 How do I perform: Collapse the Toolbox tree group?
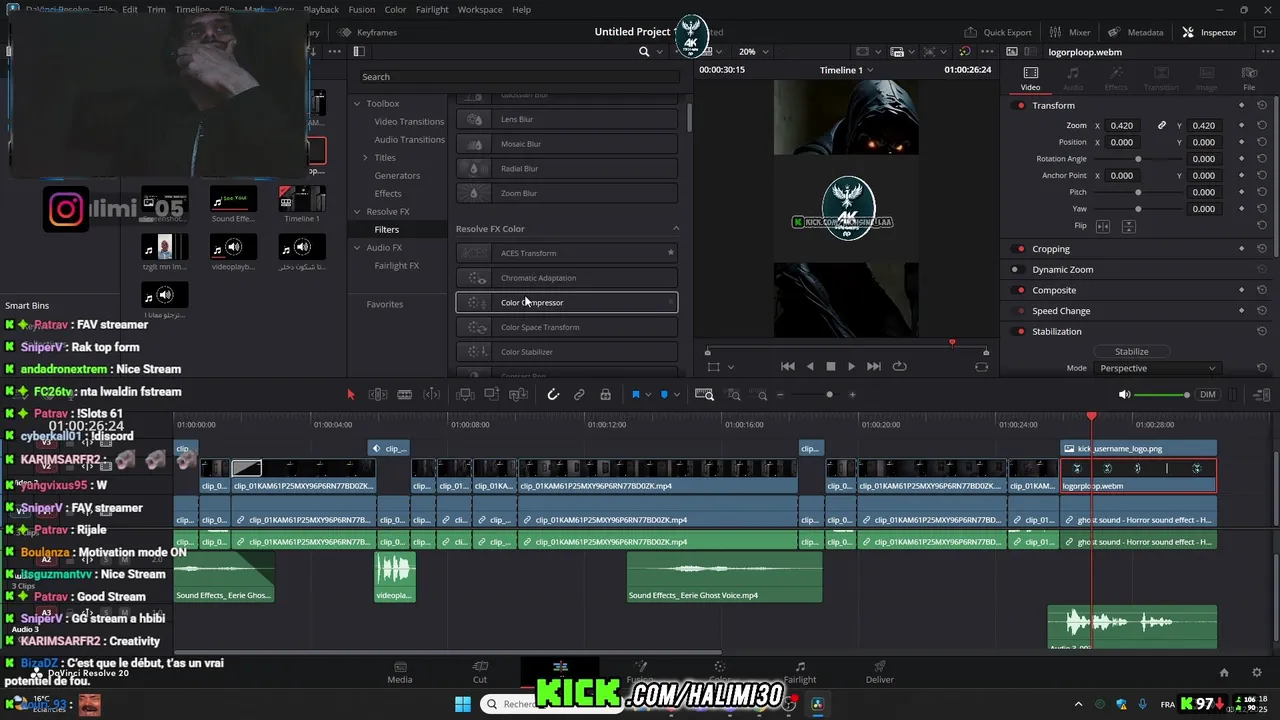tap(357, 104)
